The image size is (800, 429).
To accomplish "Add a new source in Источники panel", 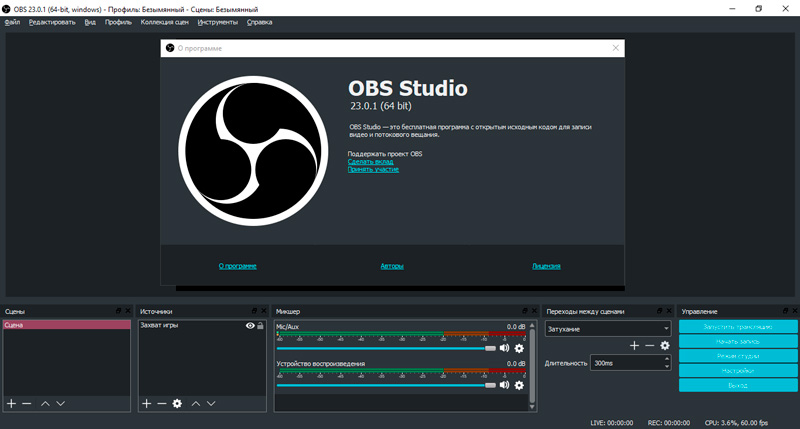I will (x=146, y=403).
